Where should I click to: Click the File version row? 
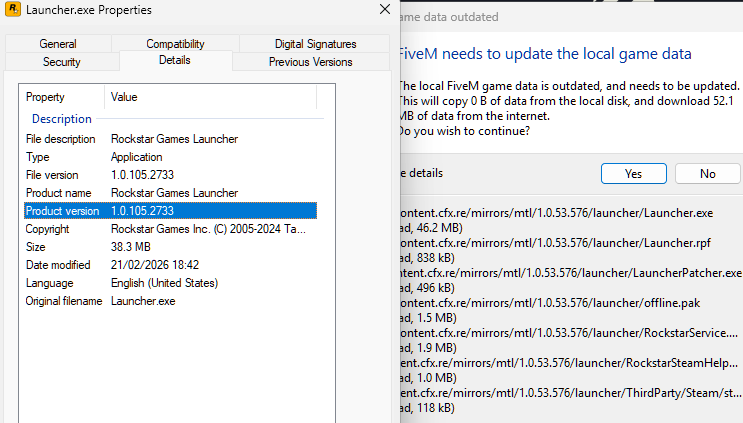coord(170,175)
